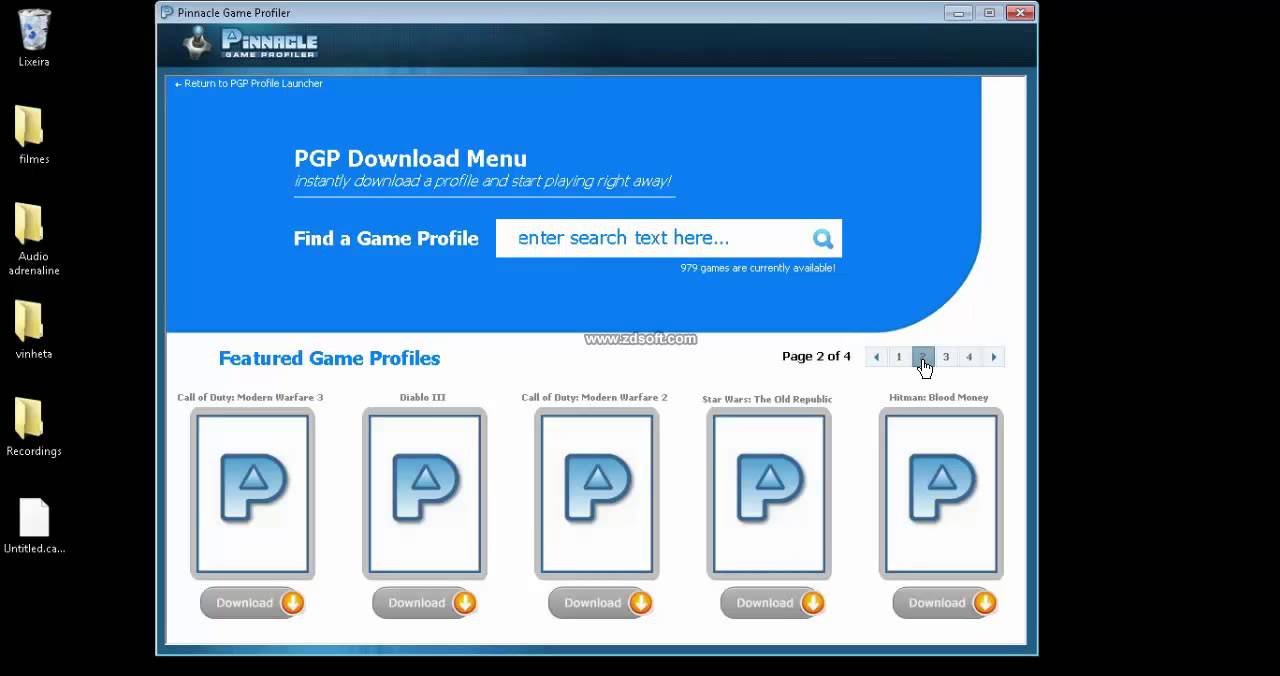Click the Featured Game Profiles heading

[329, 358]
